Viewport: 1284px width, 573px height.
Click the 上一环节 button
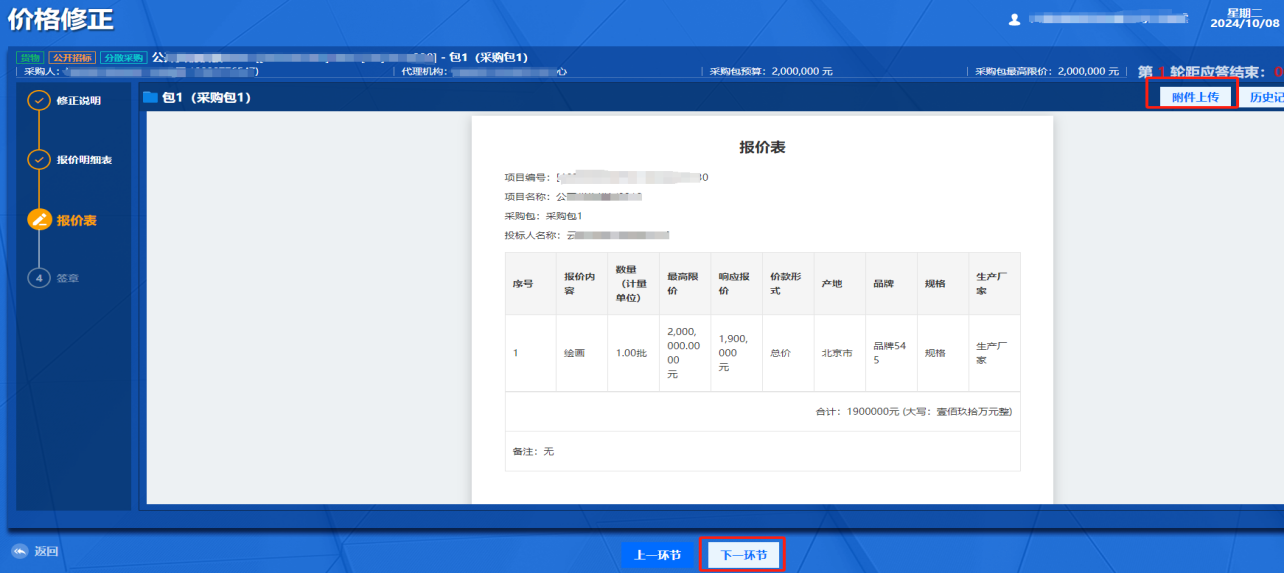point(658,555)
